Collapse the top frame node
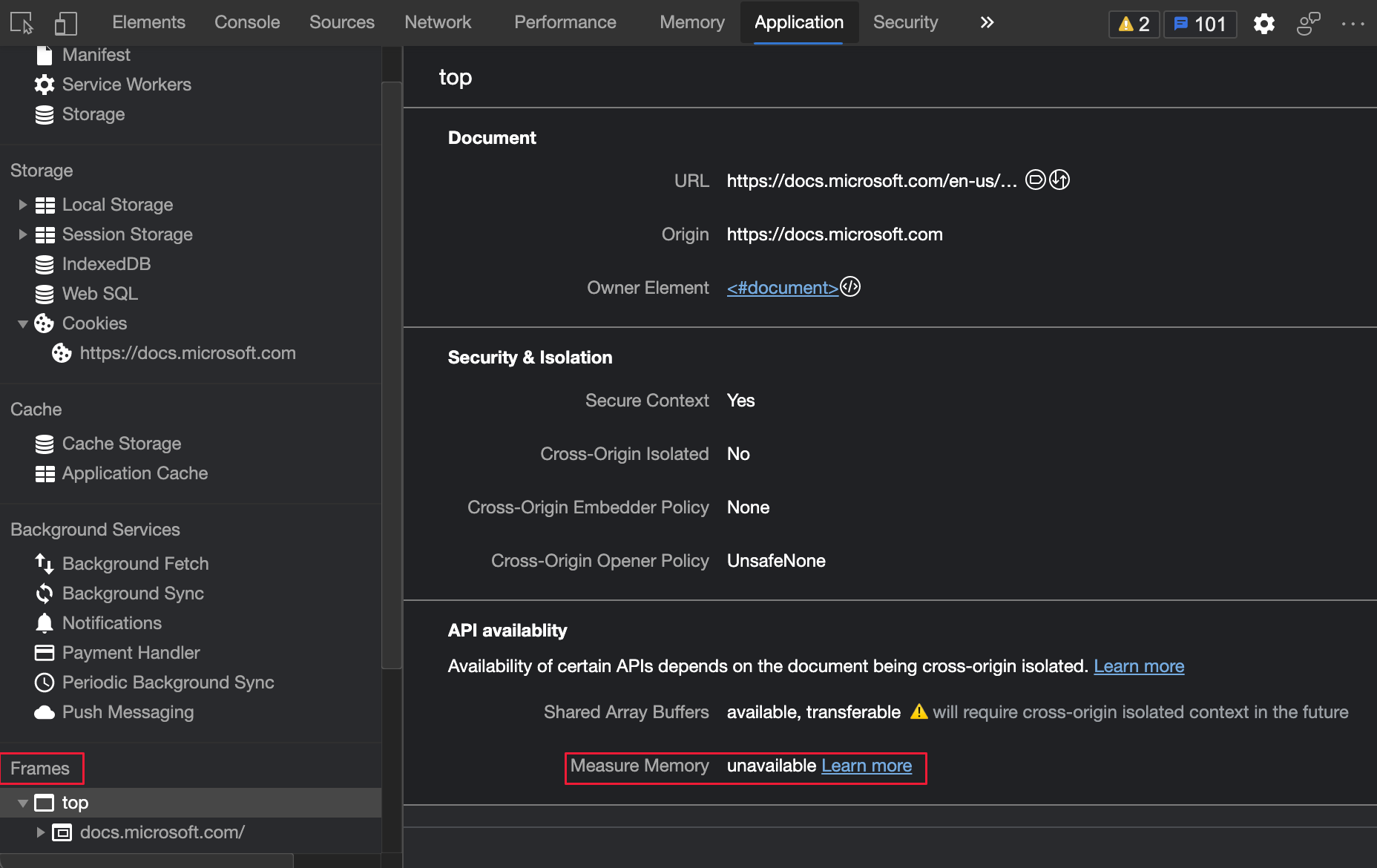This screenshot has width=1377, height=868. [x=23, y=803]
